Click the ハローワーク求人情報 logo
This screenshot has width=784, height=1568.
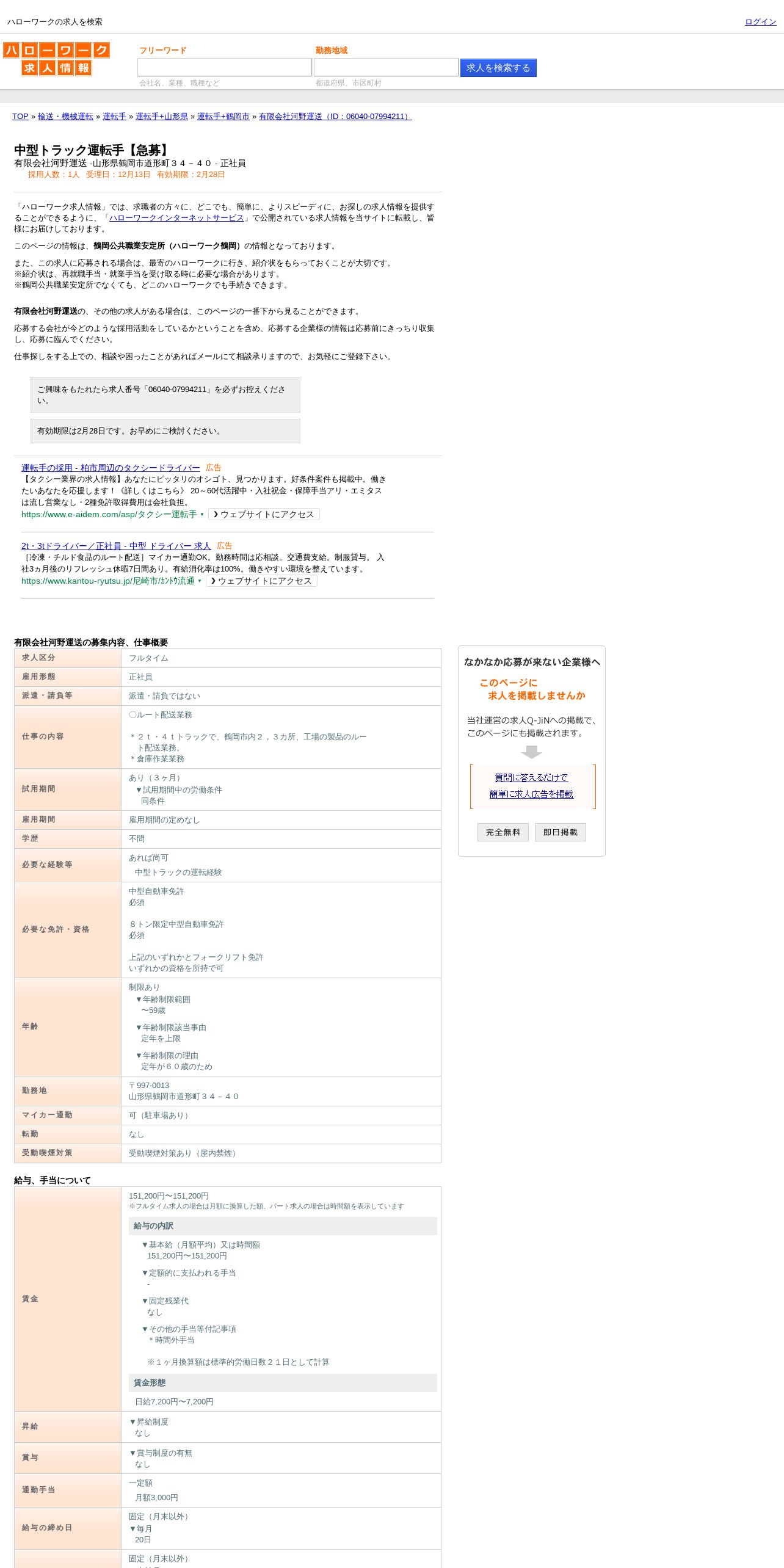[x=56, y=59]
